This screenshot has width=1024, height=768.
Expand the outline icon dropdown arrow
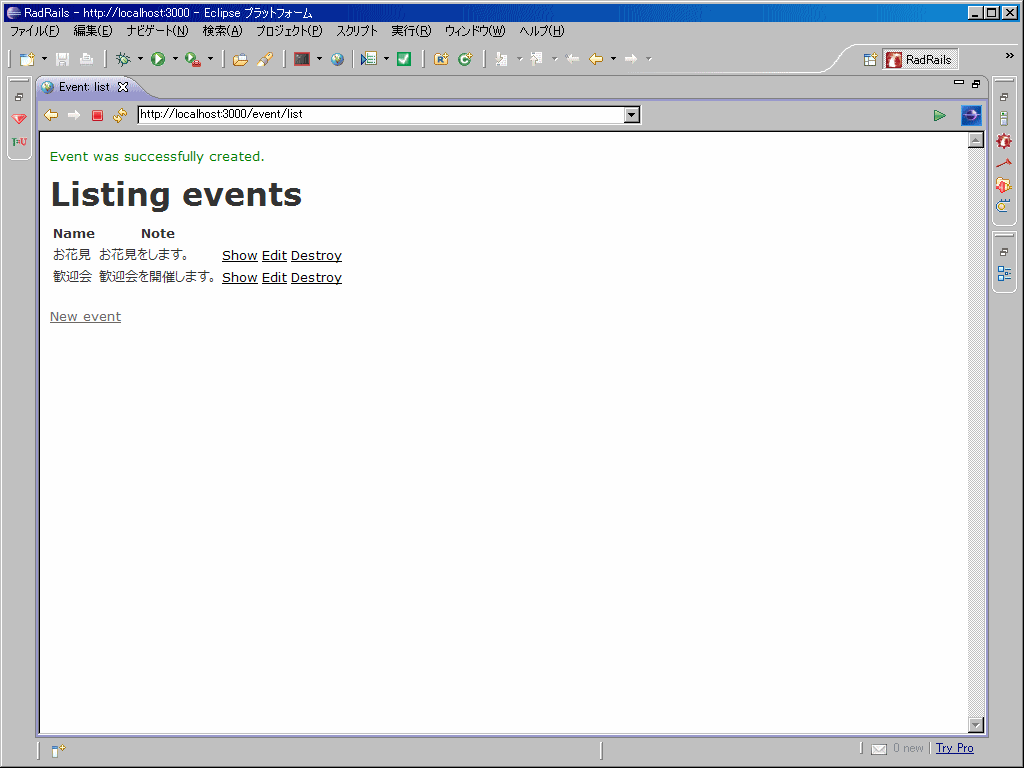[386, 59]
